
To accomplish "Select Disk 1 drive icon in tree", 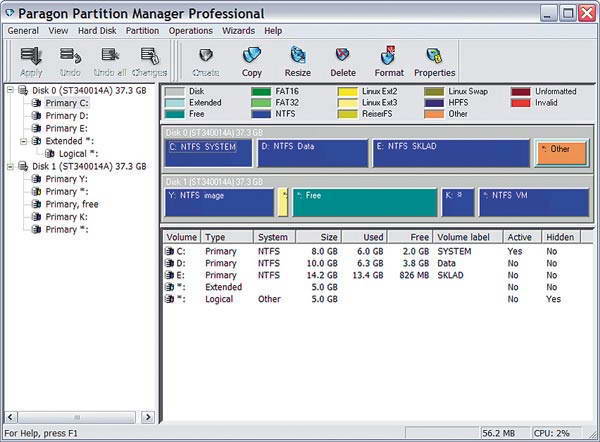I will click(x=23, y=166).
